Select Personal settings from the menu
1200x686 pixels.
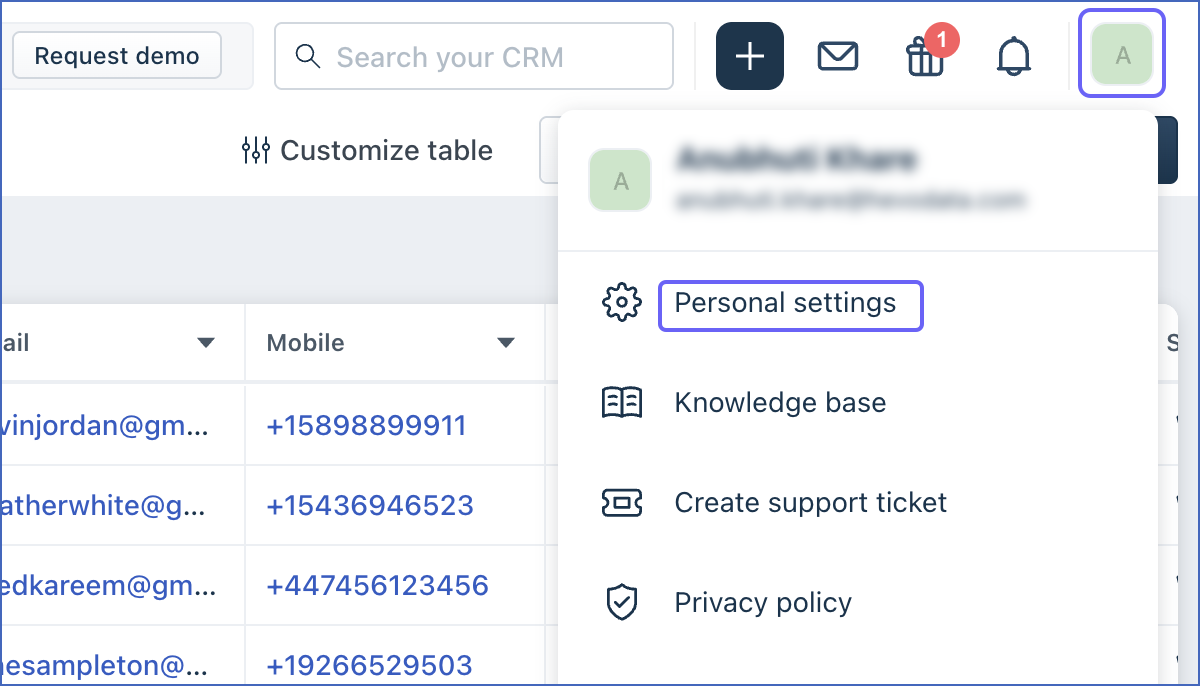[789, 302]
